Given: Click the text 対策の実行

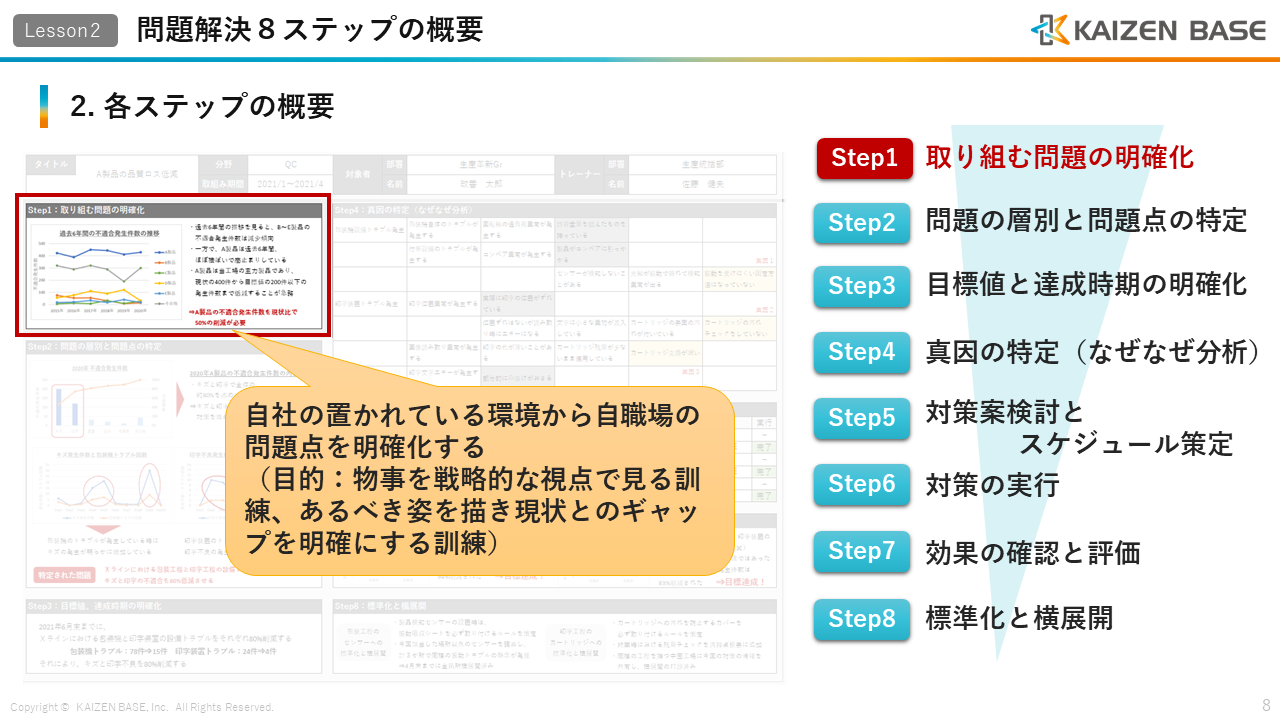Looking at the screenshot, I should click(x=992, y=486).
